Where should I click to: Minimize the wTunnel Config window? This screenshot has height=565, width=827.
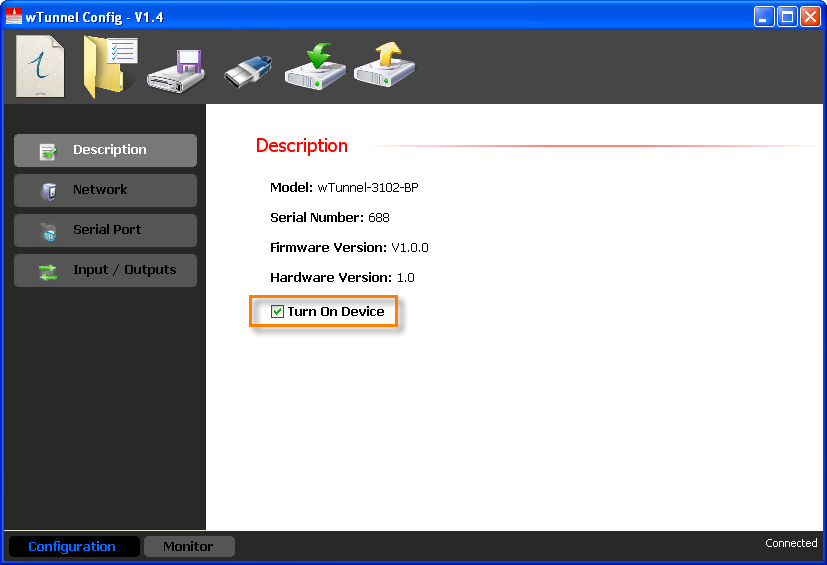coord(764,16)
